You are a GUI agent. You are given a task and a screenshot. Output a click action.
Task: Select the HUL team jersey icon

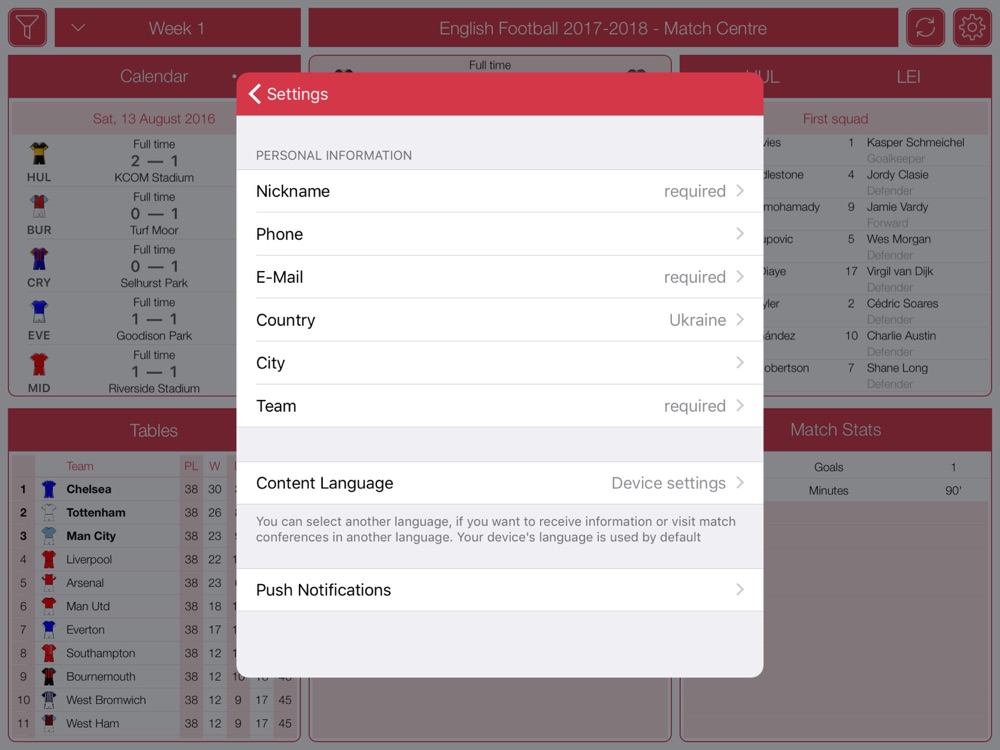(39, 154)
